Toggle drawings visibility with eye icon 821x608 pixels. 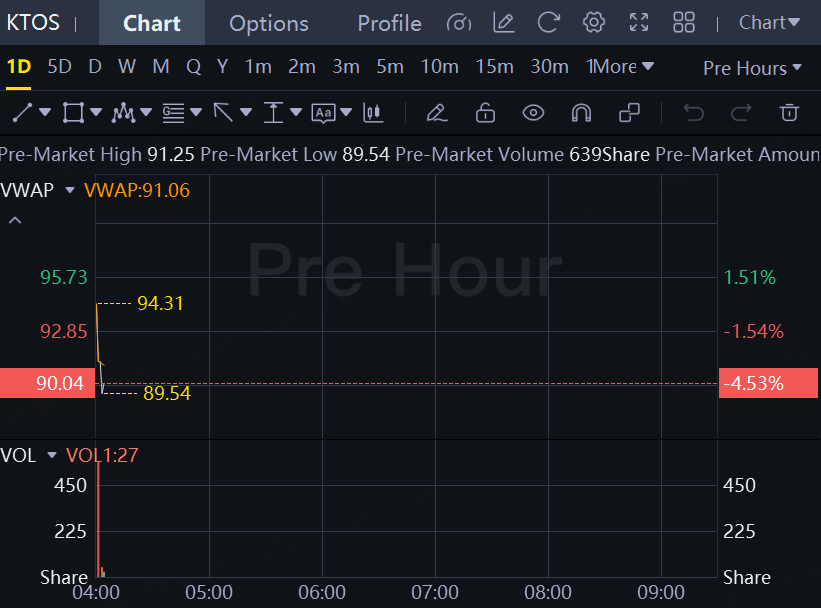pos(533,112)
